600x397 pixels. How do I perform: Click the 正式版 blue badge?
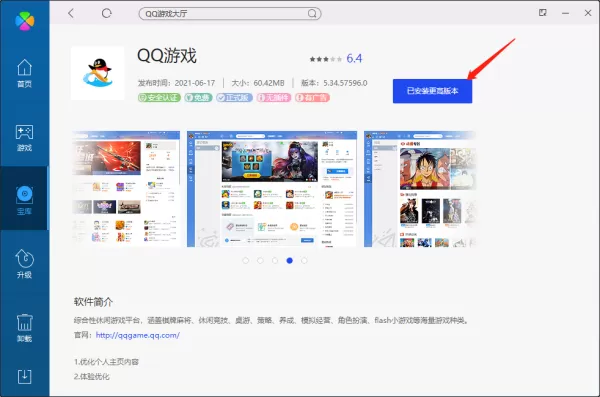tap(234, 98)
